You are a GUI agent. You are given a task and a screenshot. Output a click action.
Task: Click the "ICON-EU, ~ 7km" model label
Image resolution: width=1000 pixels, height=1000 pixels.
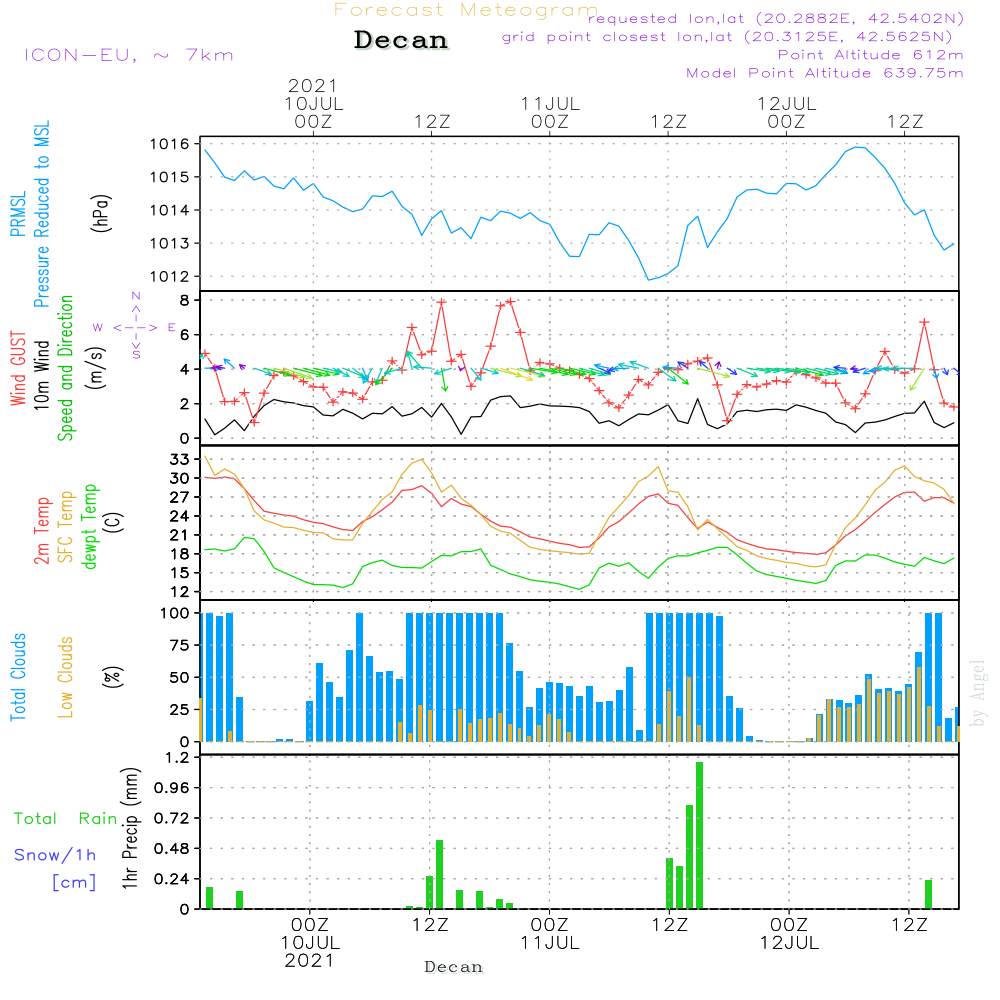point(129,55)
